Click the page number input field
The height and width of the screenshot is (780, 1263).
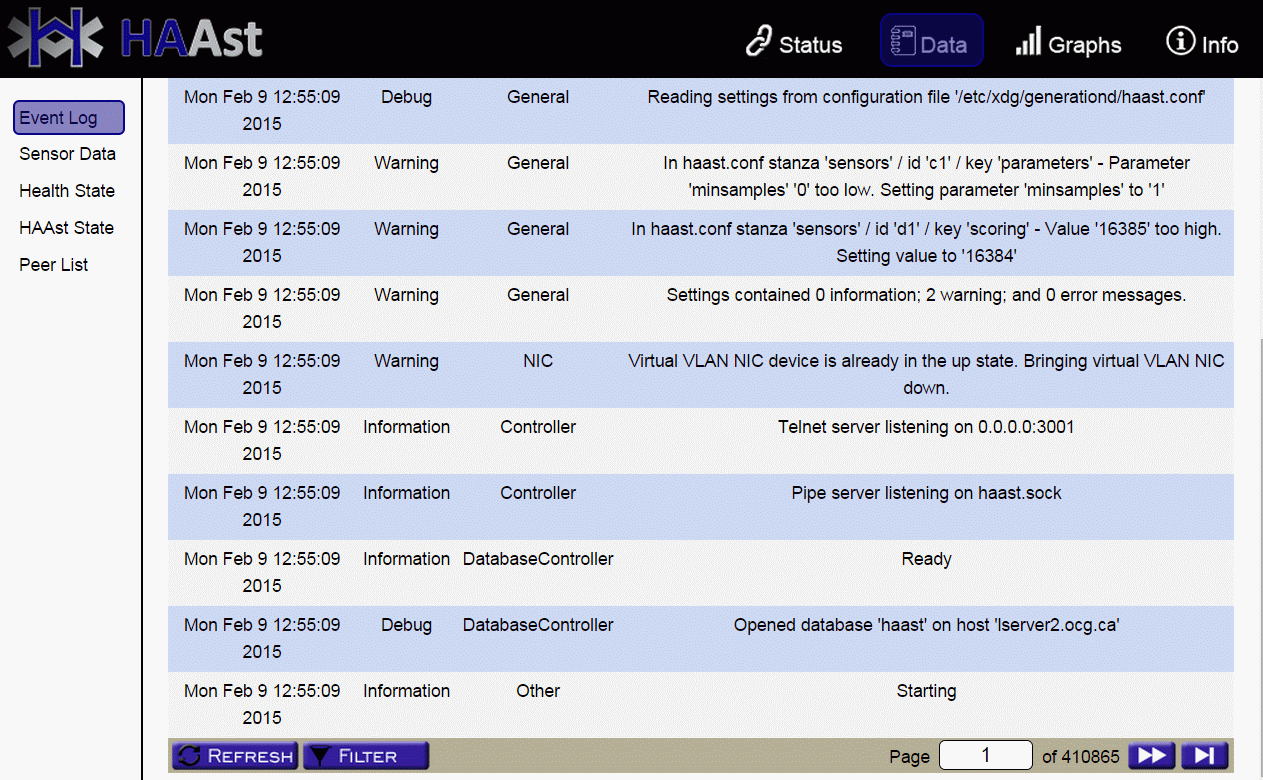coord(985,756)
